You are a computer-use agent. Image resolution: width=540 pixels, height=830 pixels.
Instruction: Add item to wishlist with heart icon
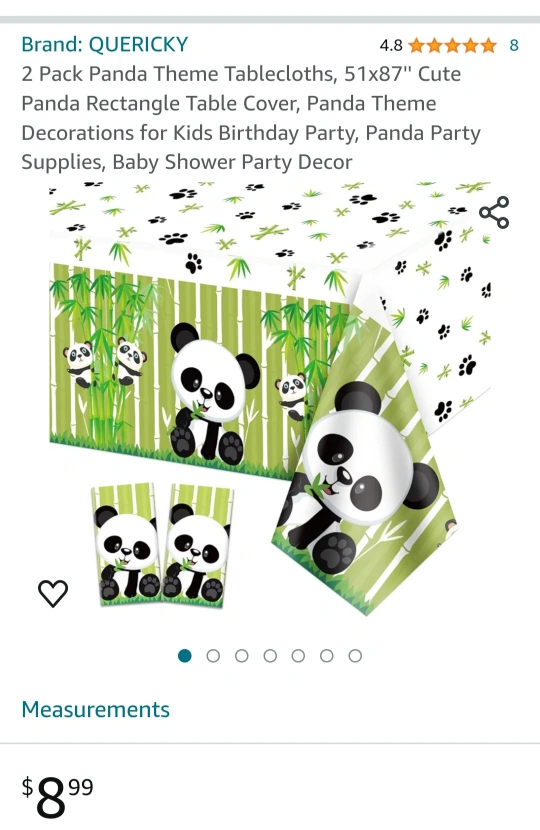53,593
